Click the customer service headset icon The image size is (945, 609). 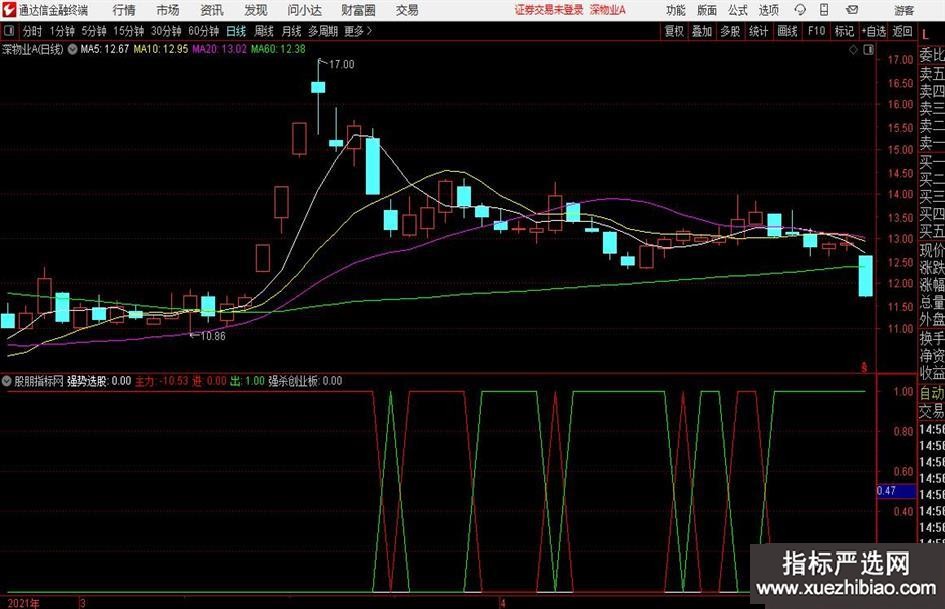(800, 10)
